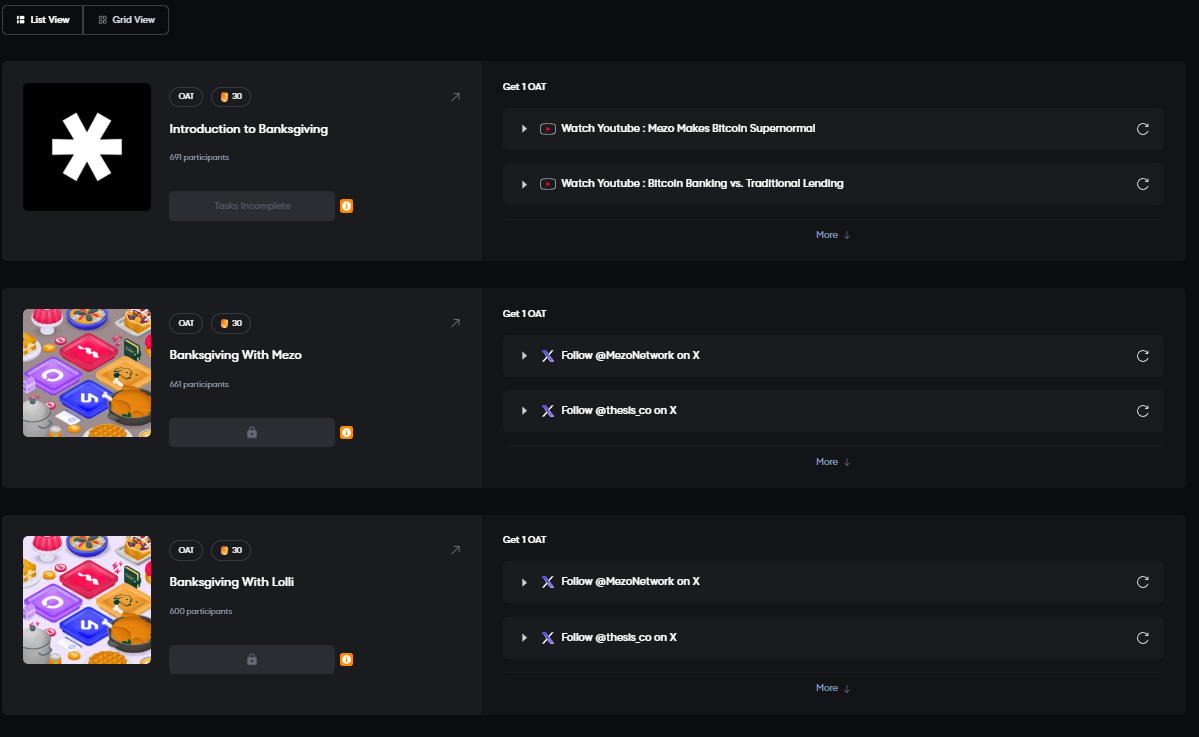Refresh Bitcoin Banking vs. Traditional Lending task
The height and width of the screenshot is (737, 1199).
point(1143,184)
